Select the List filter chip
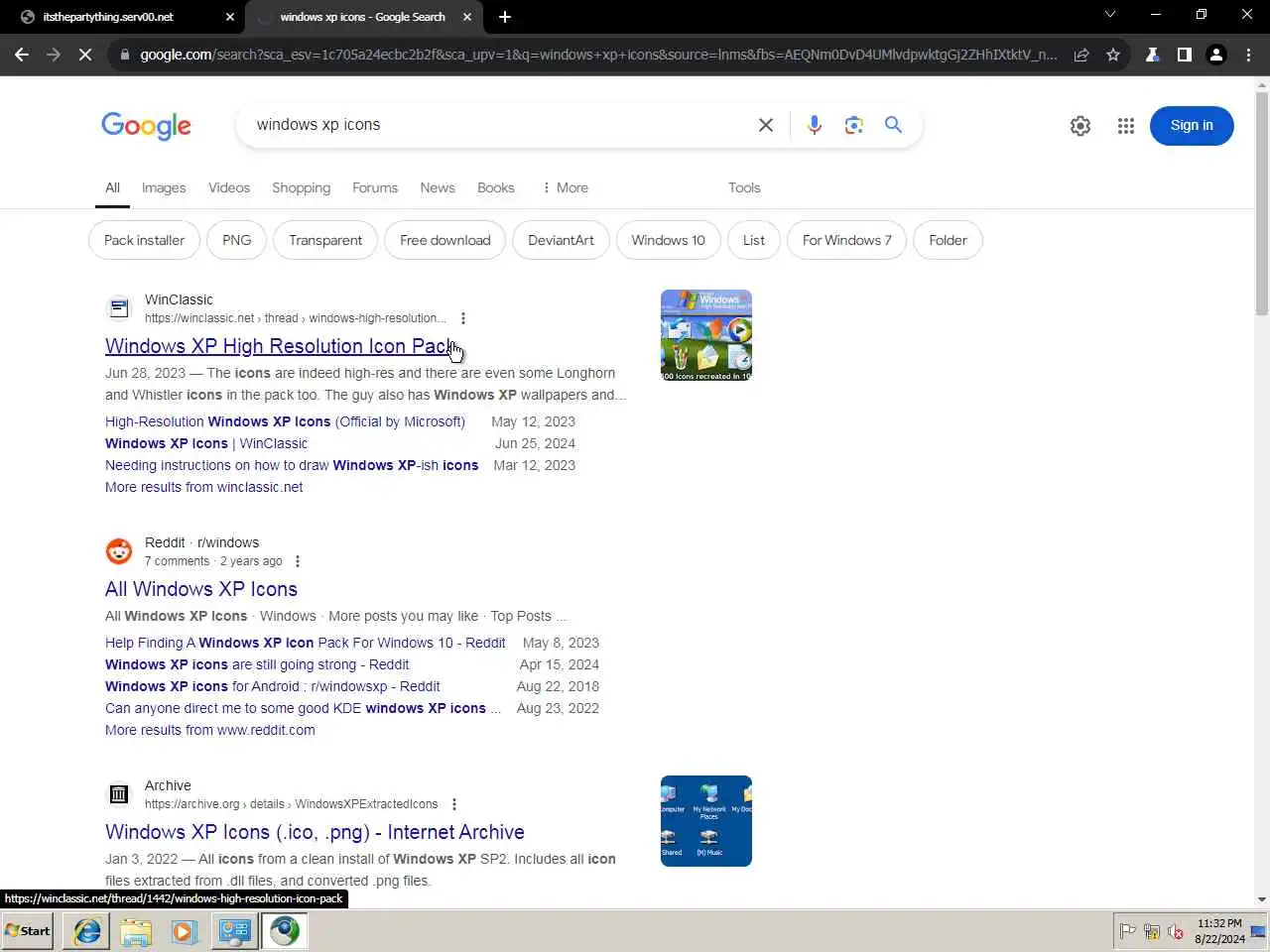The image size is (1270, 952). tap(754, 240)
